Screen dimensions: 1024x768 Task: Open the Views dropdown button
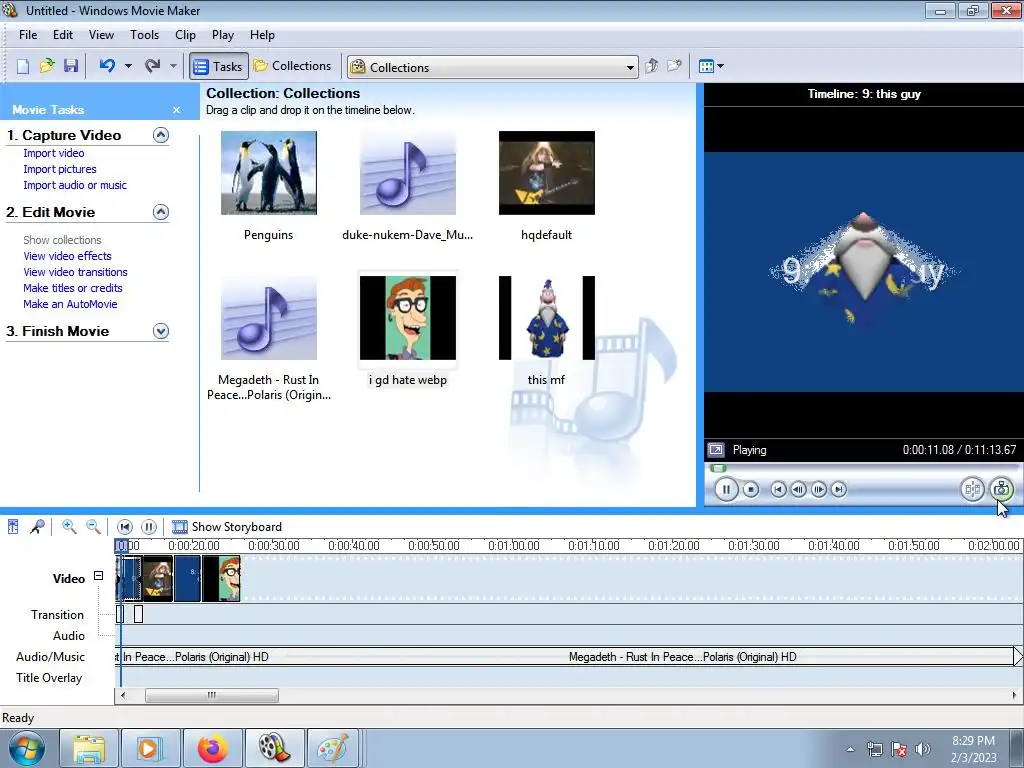pyautogui.click(x=711, y=66)
